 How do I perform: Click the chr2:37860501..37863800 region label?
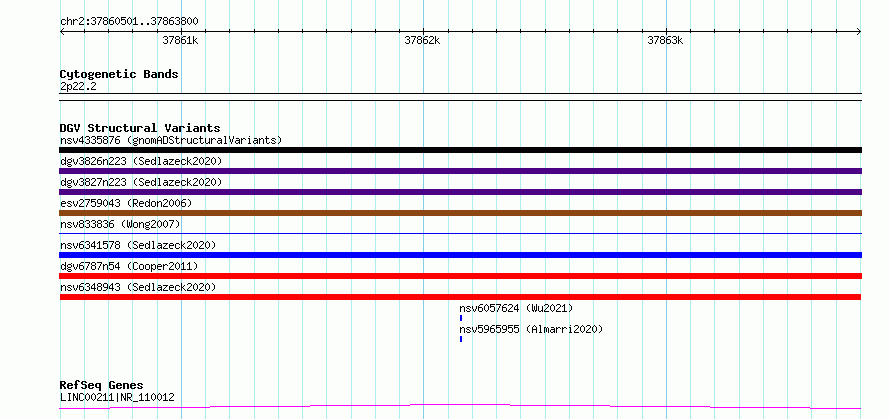pyautogui.click(x=129, y=22)
